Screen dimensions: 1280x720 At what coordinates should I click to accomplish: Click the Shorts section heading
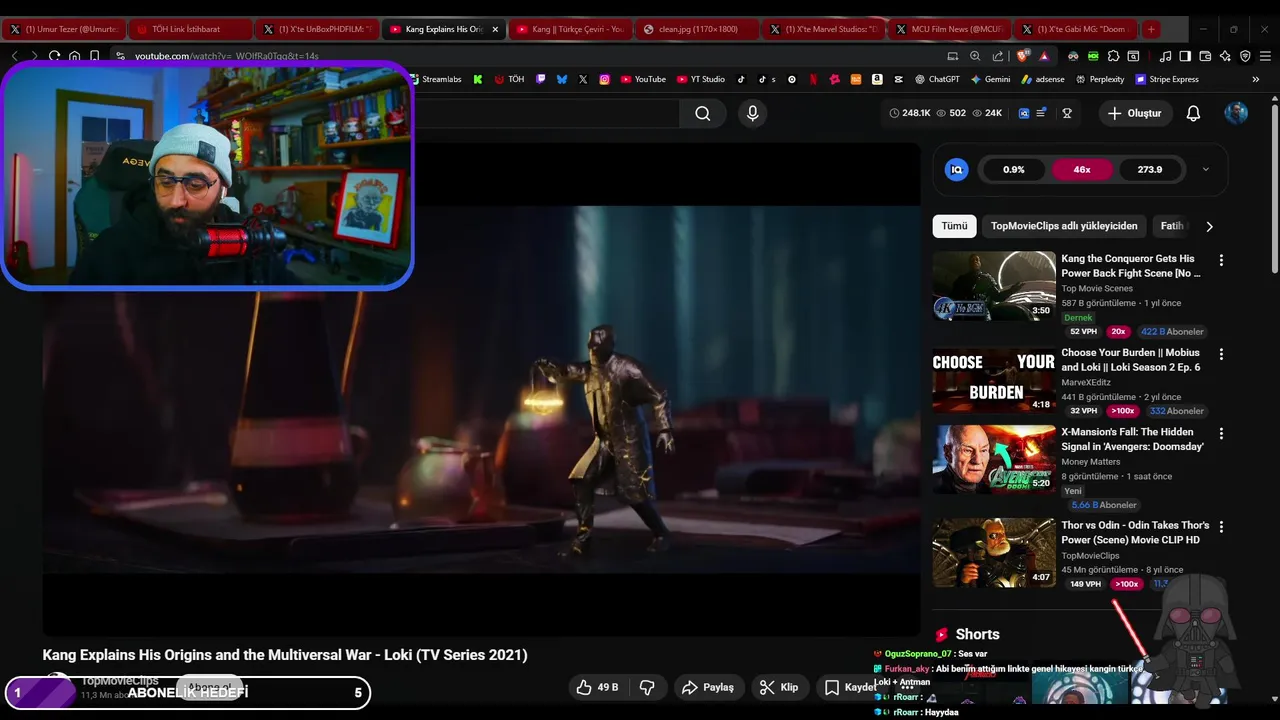977,634
